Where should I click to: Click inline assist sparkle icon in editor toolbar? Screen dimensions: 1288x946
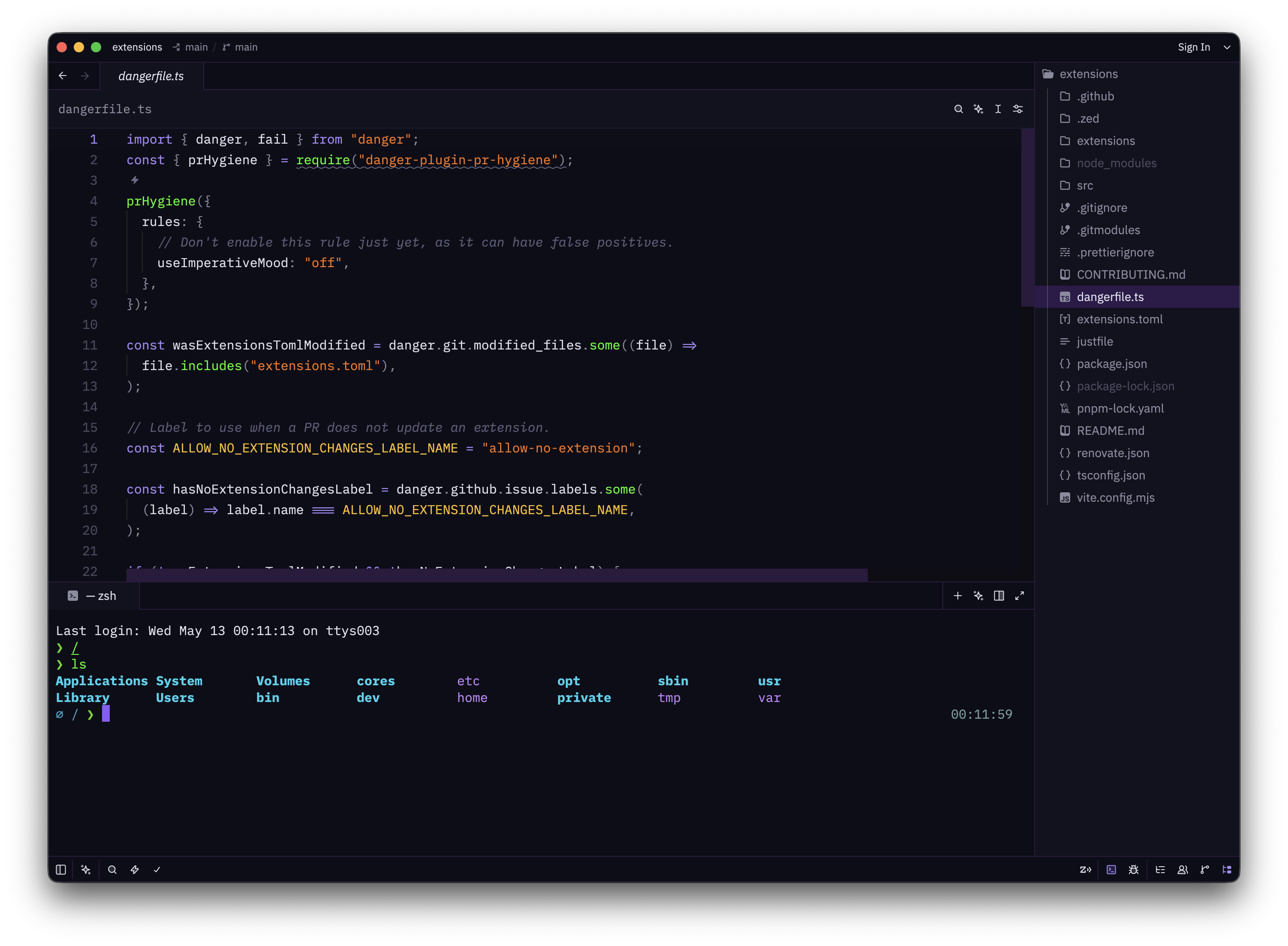tap(978, 109)
